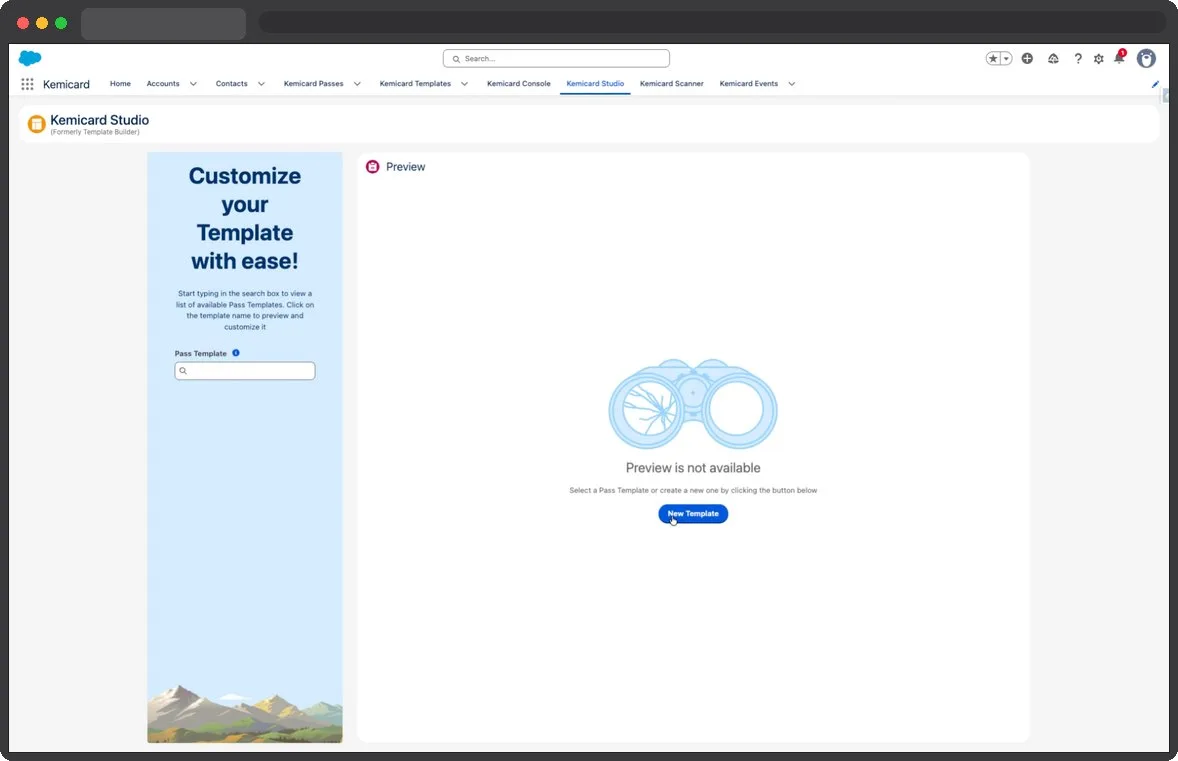Expand the Accounts tab chevron
This screenshot has height=761, width=1178.
(x=193, y=84)
